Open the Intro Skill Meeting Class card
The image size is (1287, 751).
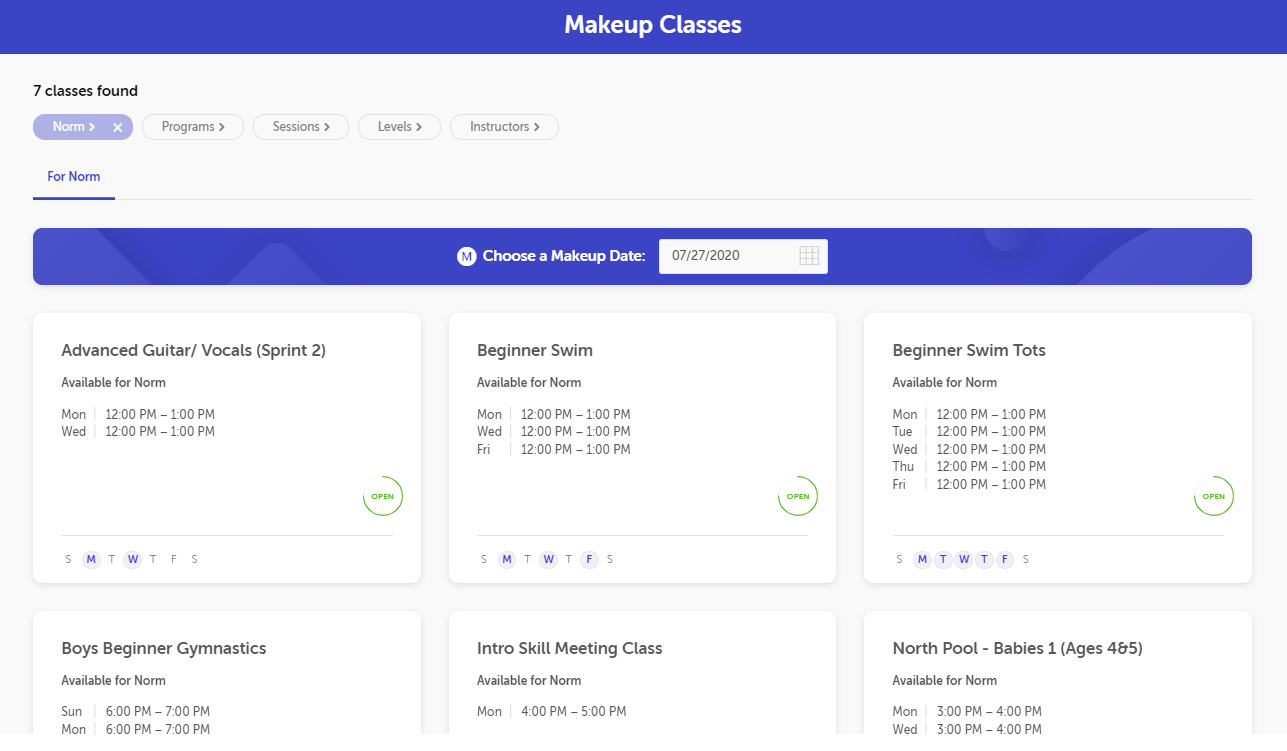tap(570, 649)
